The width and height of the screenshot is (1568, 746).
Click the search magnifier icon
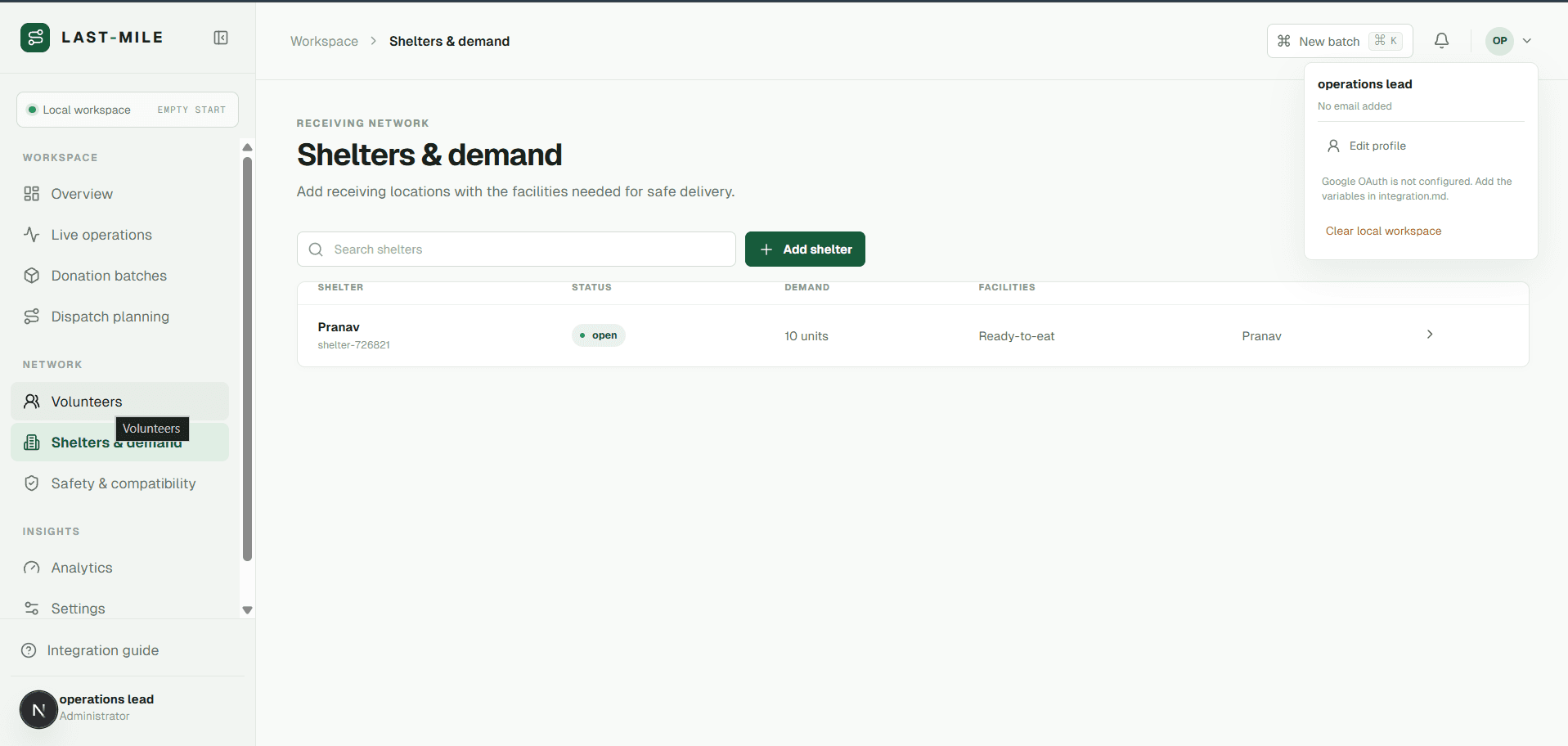click(316, 249)
